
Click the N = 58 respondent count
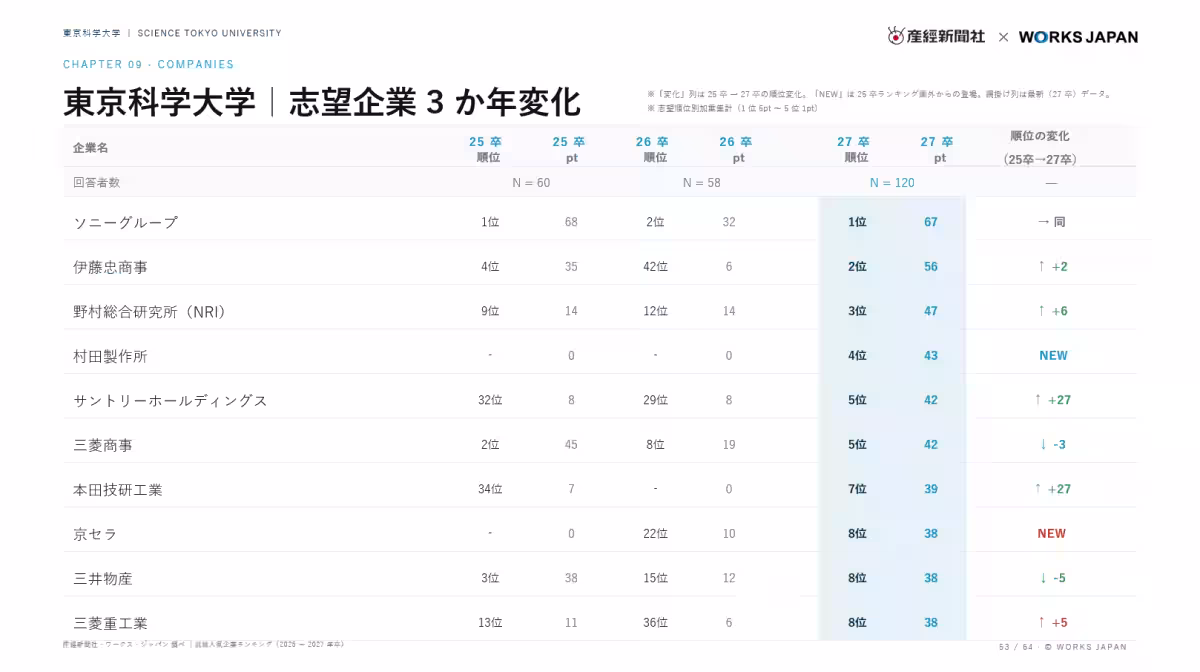coord(701,183)
